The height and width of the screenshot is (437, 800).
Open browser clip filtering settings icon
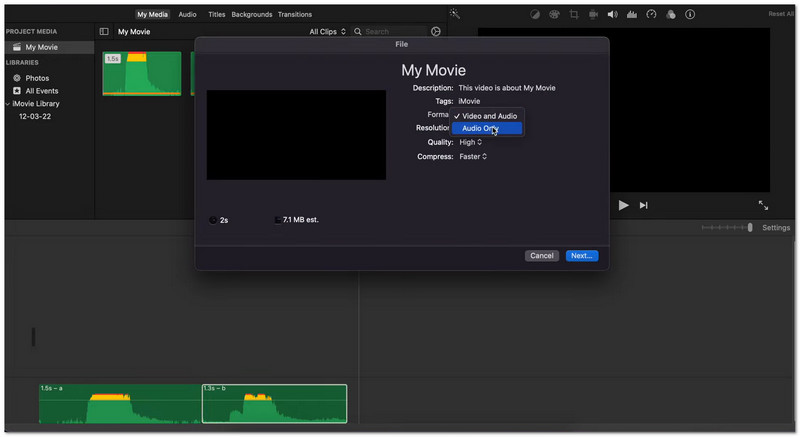coord(435,32)
